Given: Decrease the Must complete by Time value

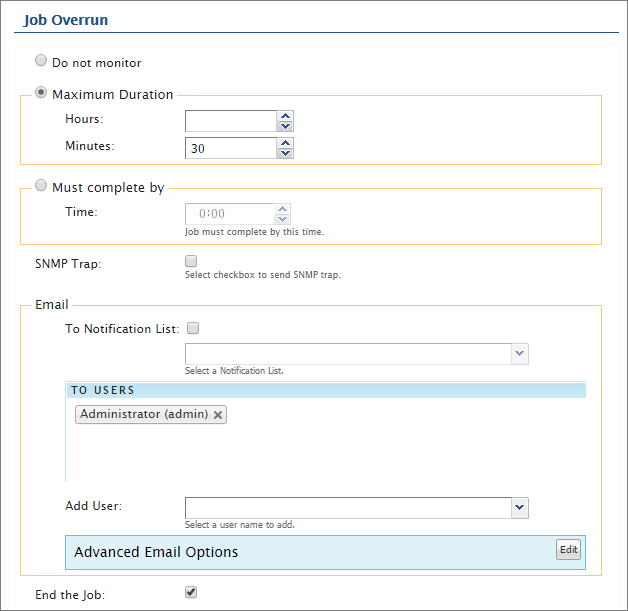Looking at the screenshot, I should point(283,219).
